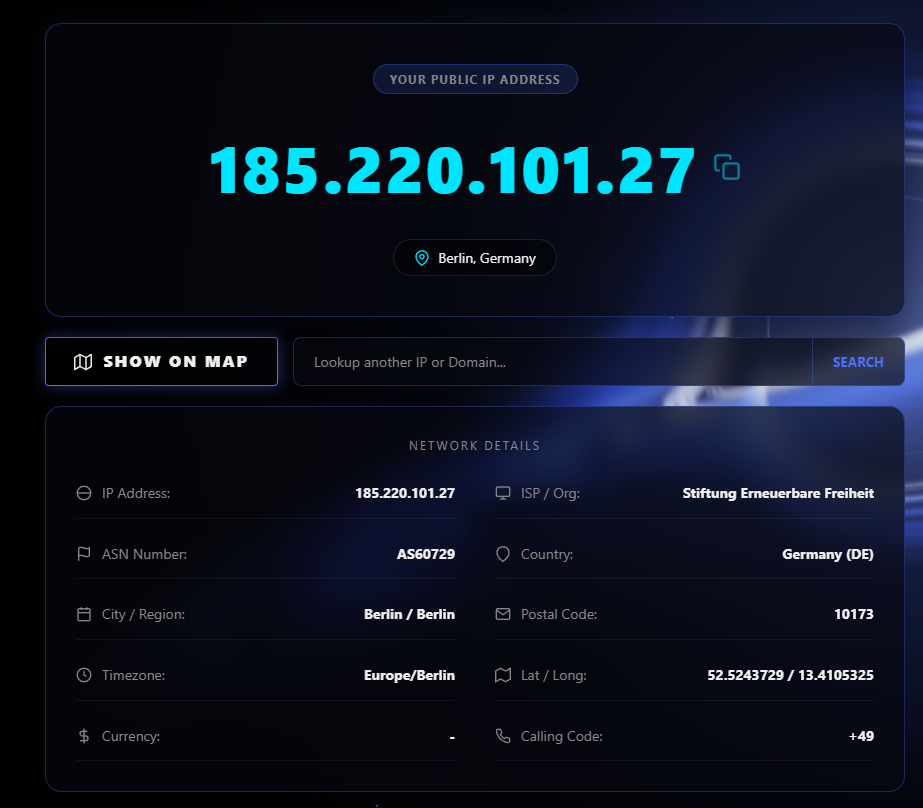The image size is (923, 808).
Task: Click the Currency label
Action: click(131, 736)
